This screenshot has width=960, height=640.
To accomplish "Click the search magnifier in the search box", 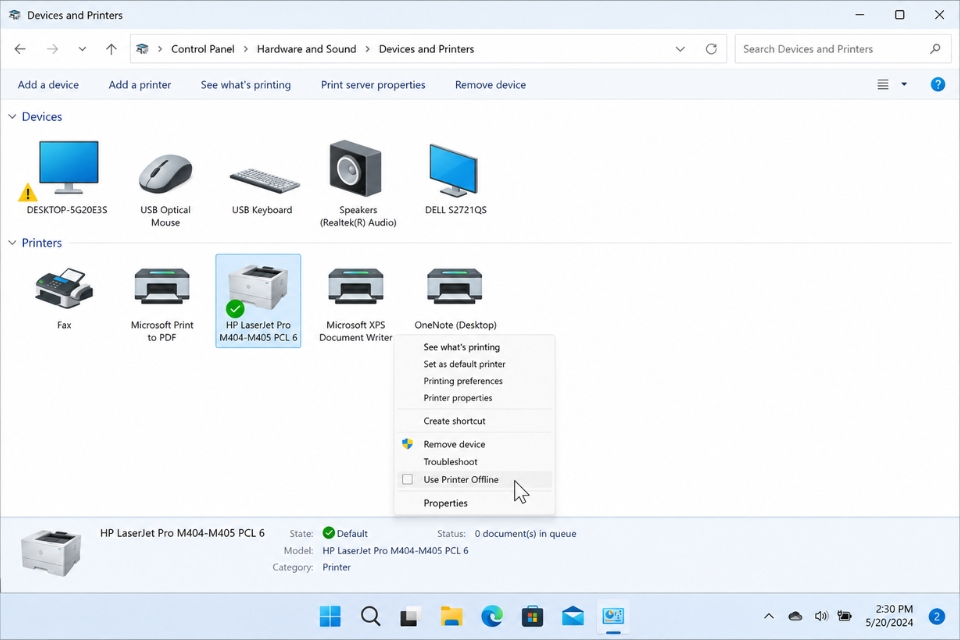I will tap(935, 49).
